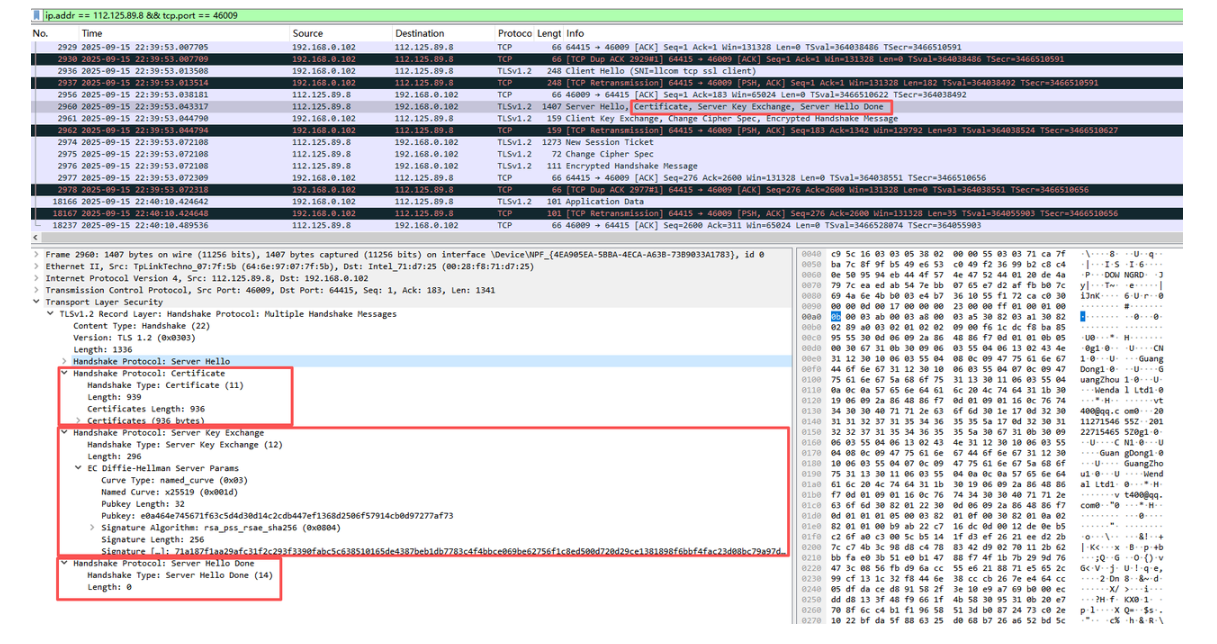This screenshot has height=644, width=1217.
Task: Collapse the Transport Layer Security node
Action: click(37, 302)
